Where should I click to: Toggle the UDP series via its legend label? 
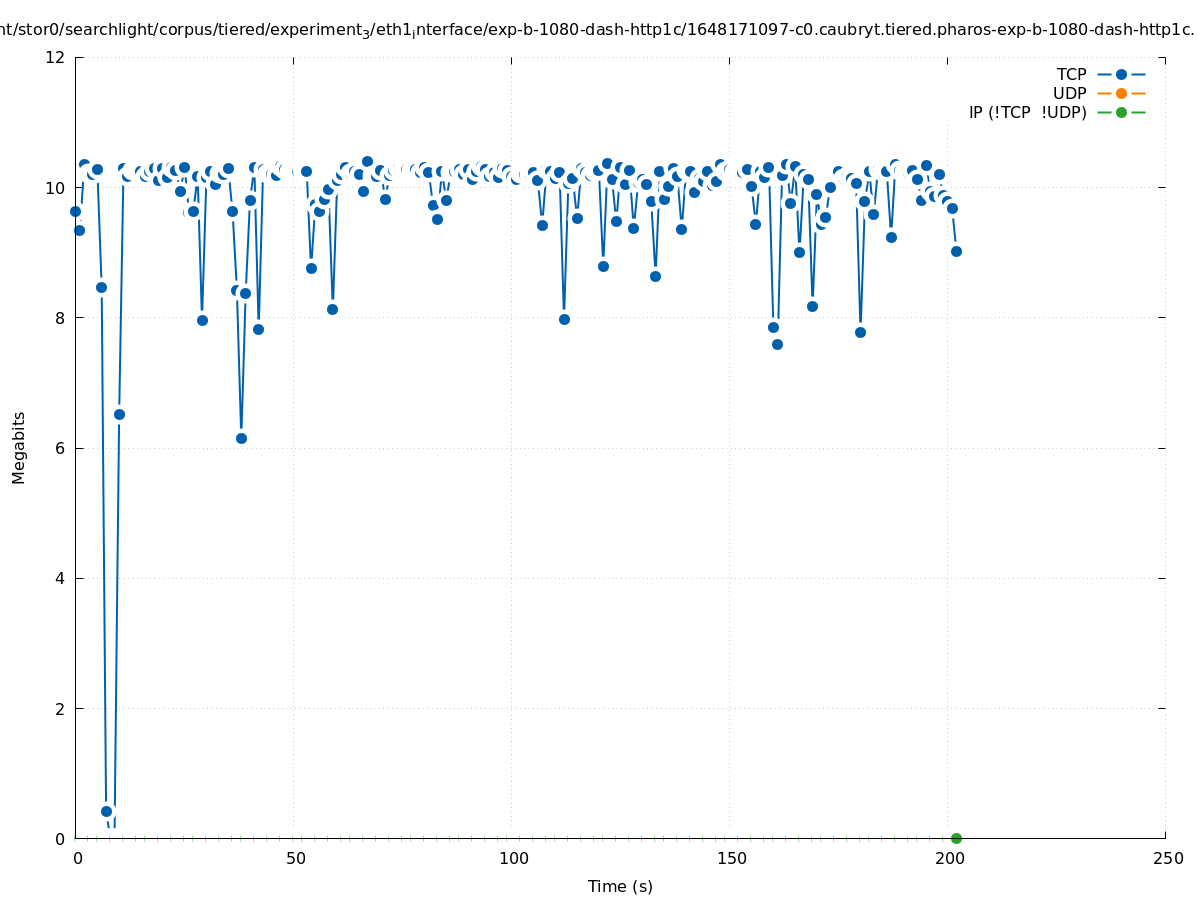pyautogui.click(x=1069, y=93)
